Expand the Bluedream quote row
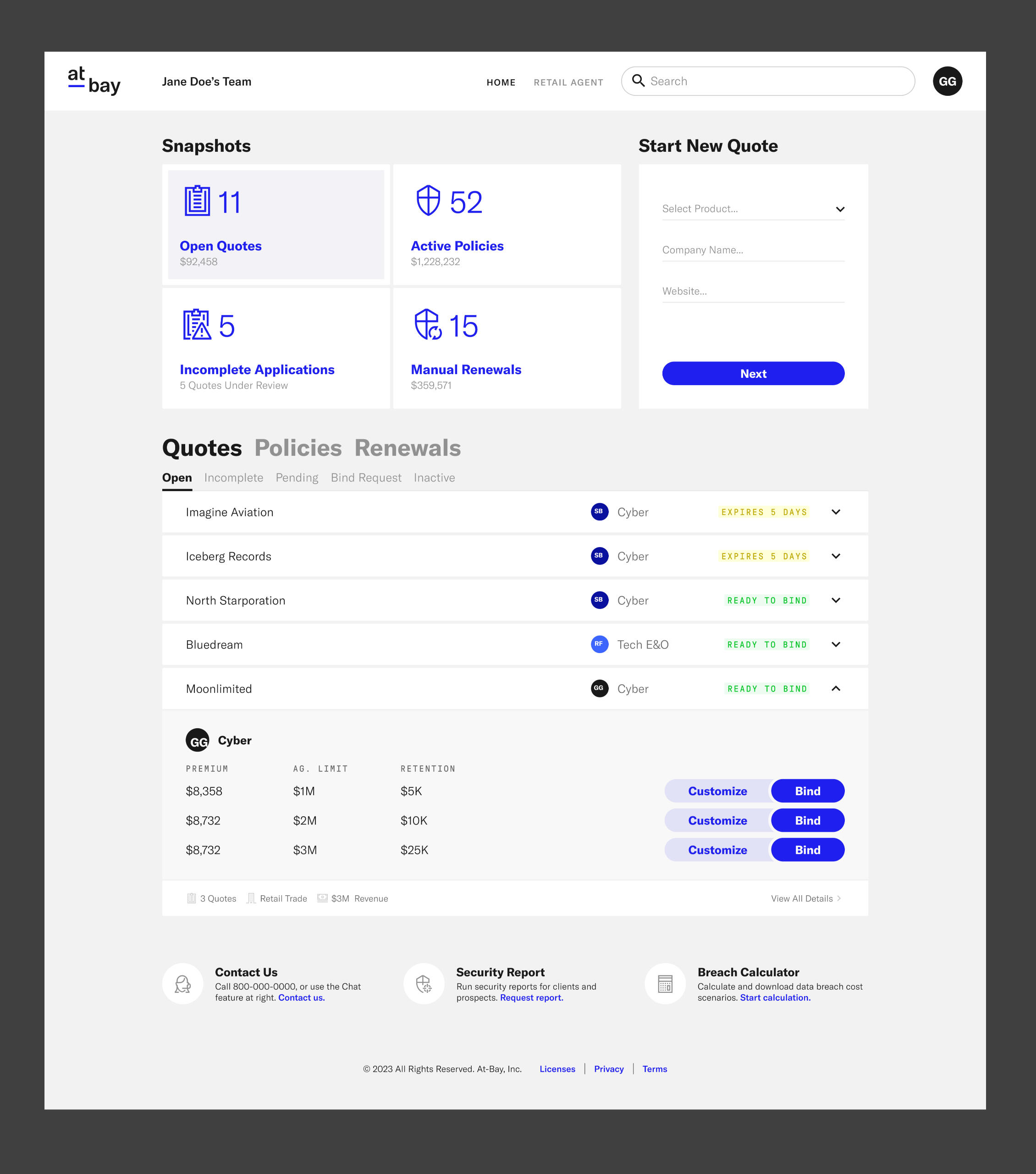Screen dimensions: 1036x1174 [x=836, y=644]
